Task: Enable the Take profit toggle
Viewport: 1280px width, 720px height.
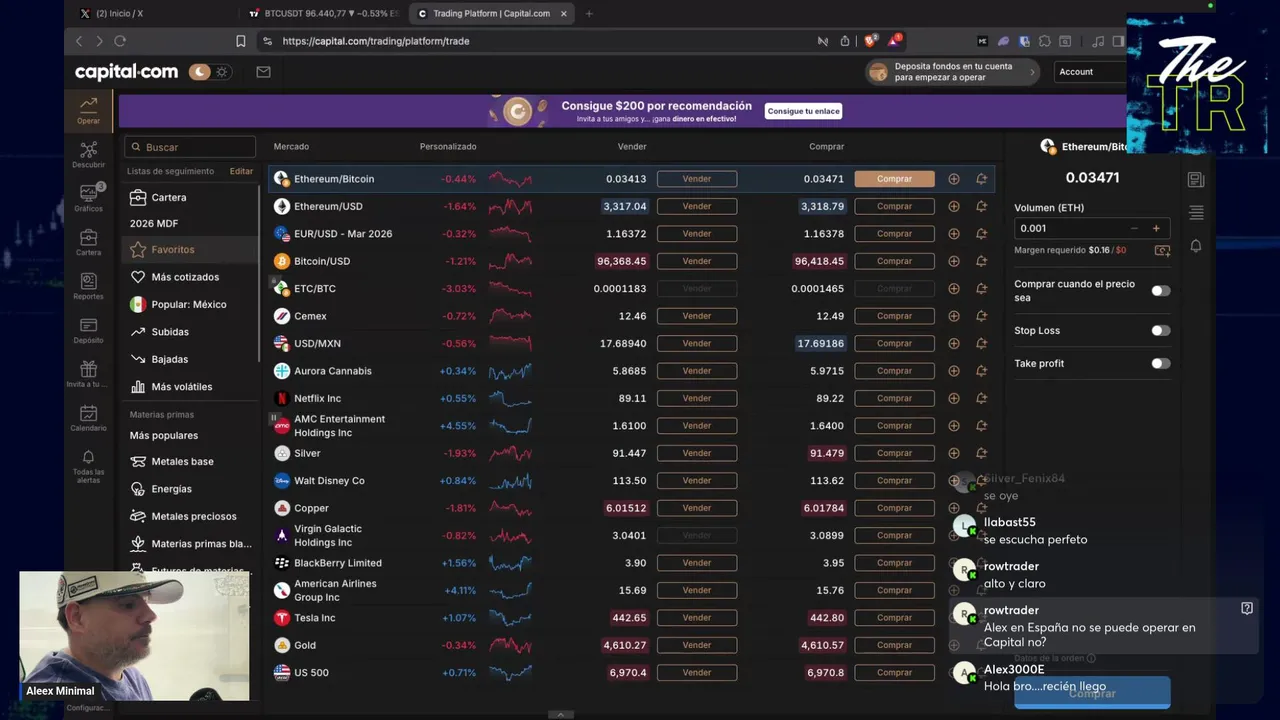Action: pos(1160,364)
